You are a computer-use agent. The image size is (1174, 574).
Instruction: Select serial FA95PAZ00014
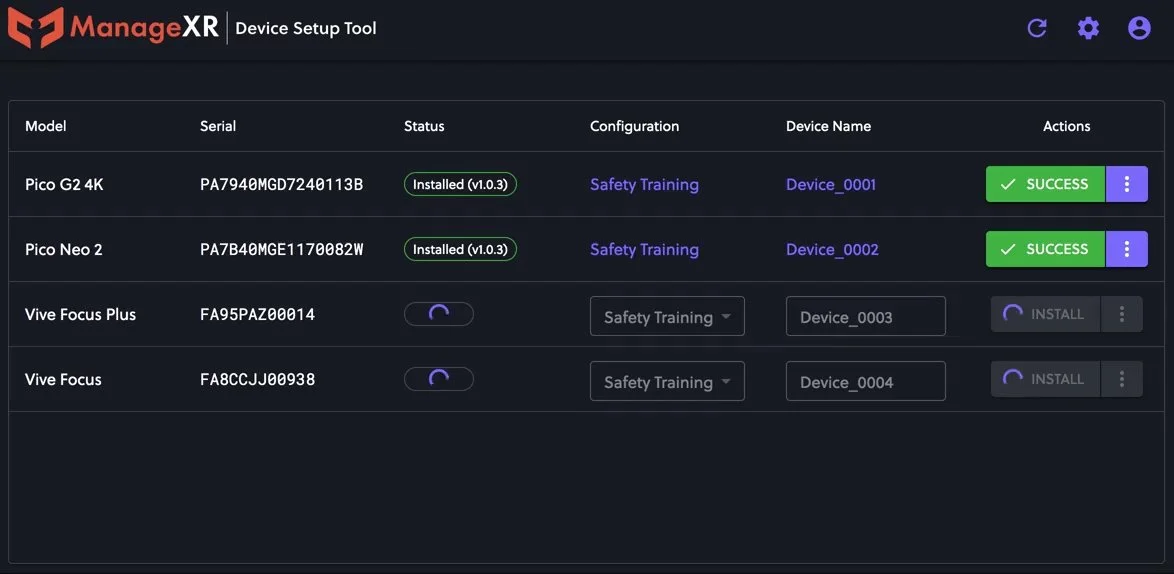click(258, 315)
